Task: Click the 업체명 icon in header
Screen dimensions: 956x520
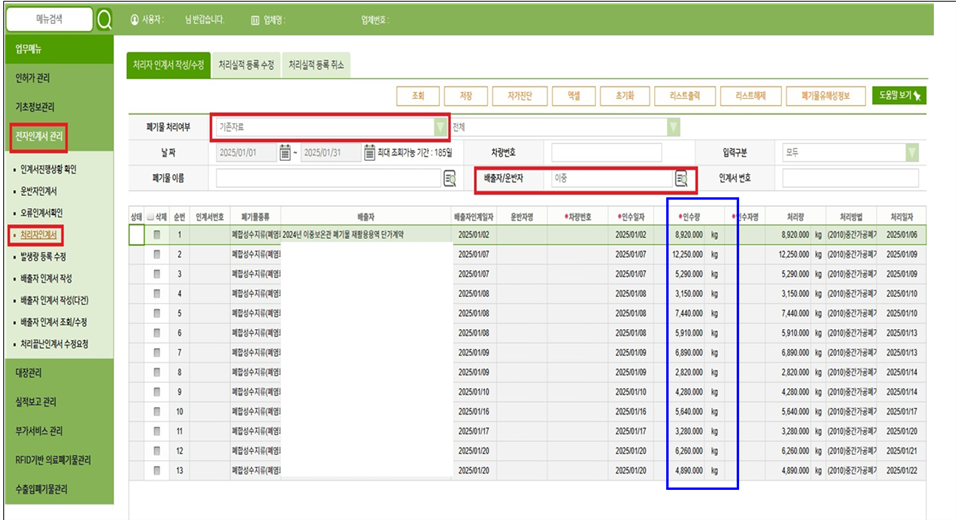Action: 255,20
